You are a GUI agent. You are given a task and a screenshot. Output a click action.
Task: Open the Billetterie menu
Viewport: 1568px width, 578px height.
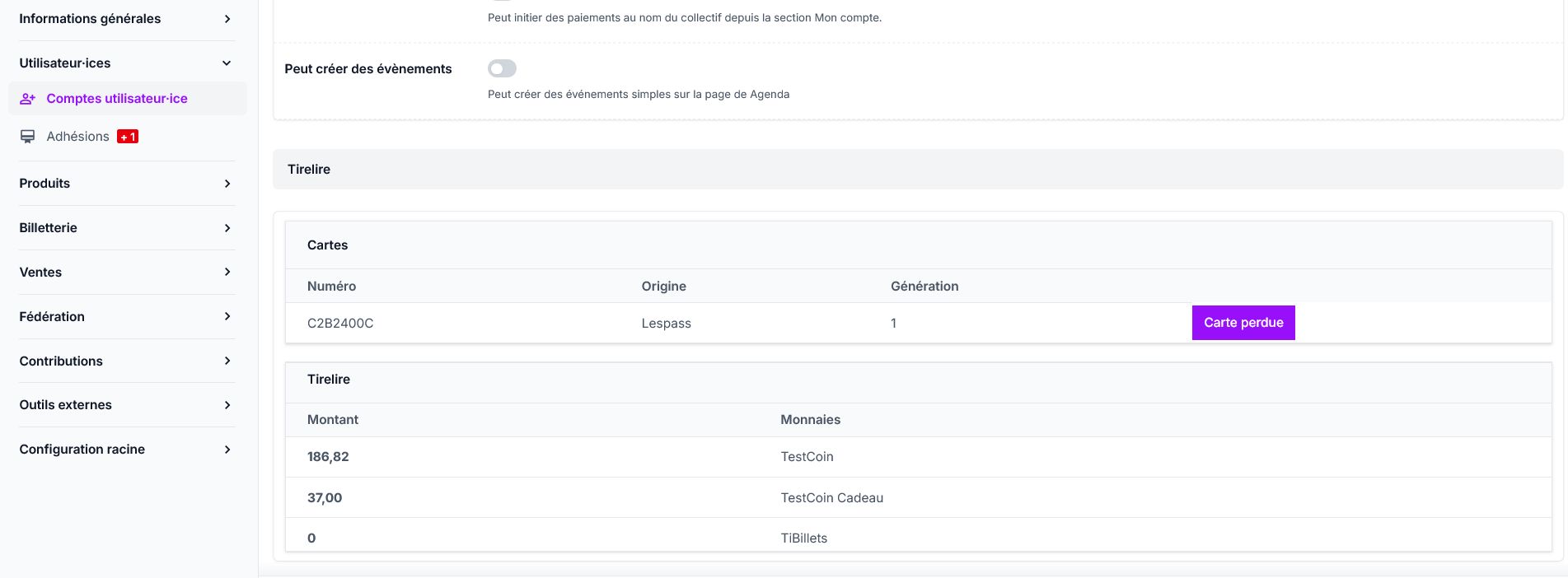coord(48,228)
